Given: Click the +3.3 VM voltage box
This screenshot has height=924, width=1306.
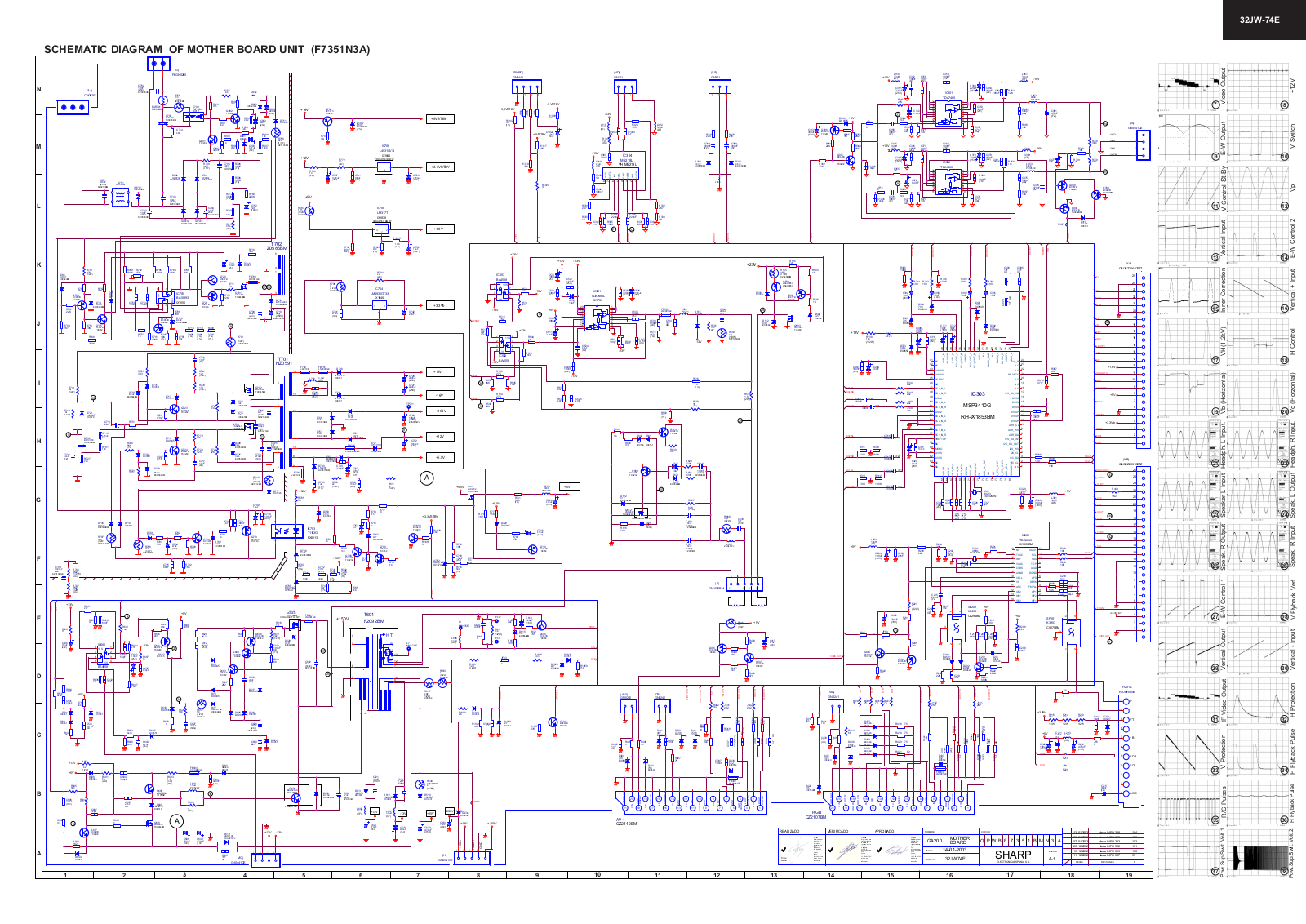Looking at the screenshot, I should 438,305.
